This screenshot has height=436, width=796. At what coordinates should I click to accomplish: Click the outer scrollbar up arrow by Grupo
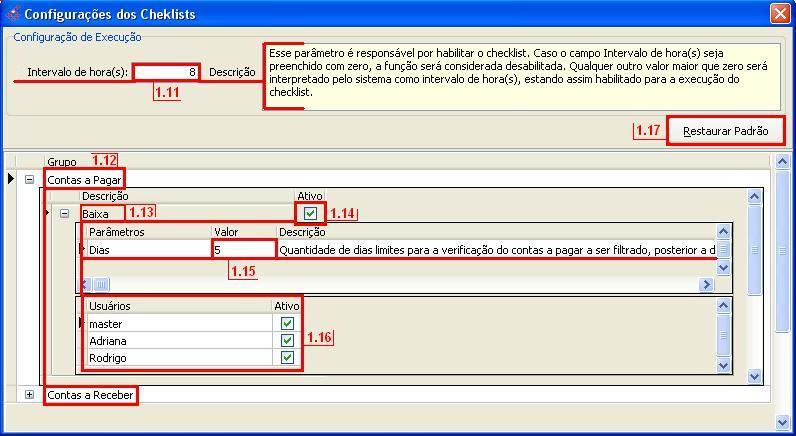[783, 161]
